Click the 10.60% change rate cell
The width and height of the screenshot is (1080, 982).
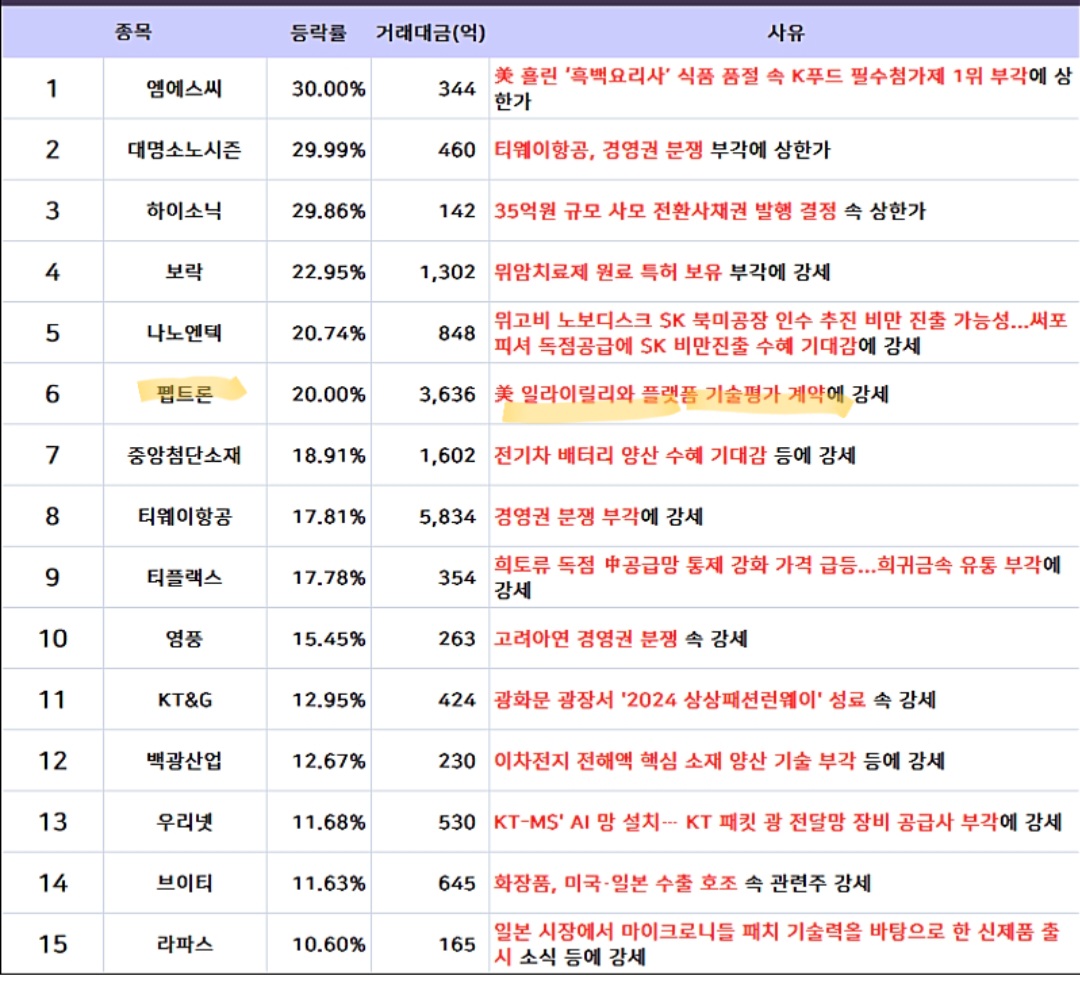[329, 943]
